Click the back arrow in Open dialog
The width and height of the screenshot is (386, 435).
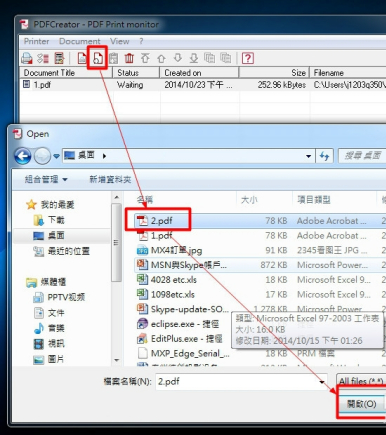(22, 156)
